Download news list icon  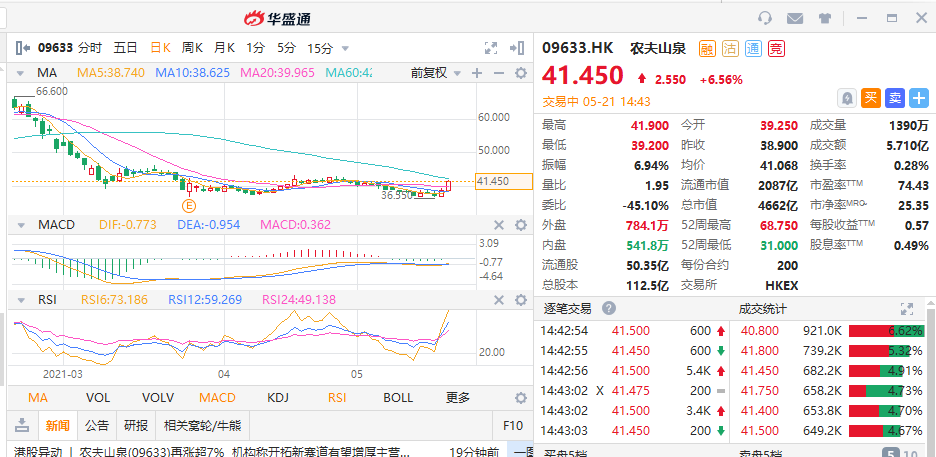pos(22,425)
